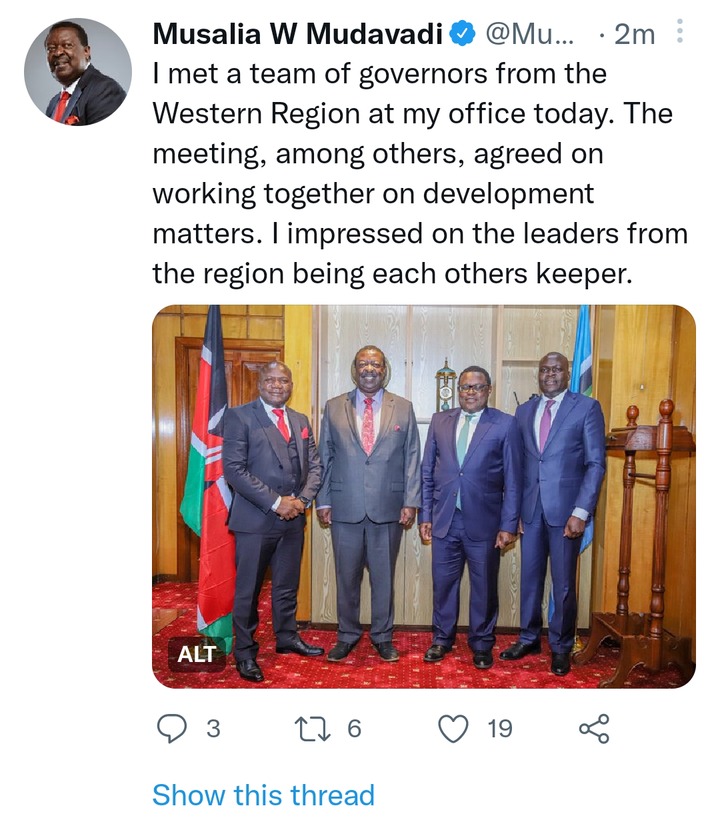This screenshot has width=720, height=834.
Task: Click the retweet count 6
Action: pos(354,729)
